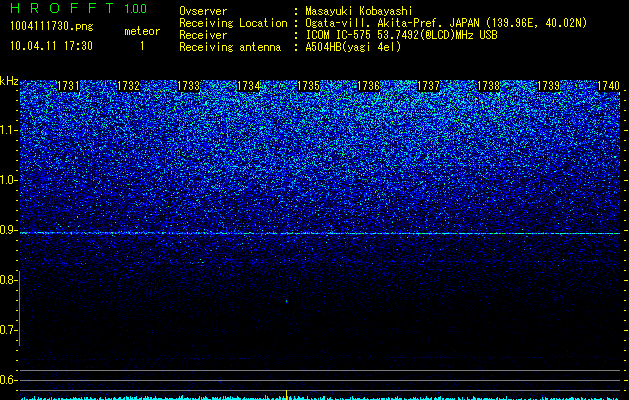Click the HROFFT 1.00 title text
Viewport: 629px width, 400px height.
(x=78, y=8)
